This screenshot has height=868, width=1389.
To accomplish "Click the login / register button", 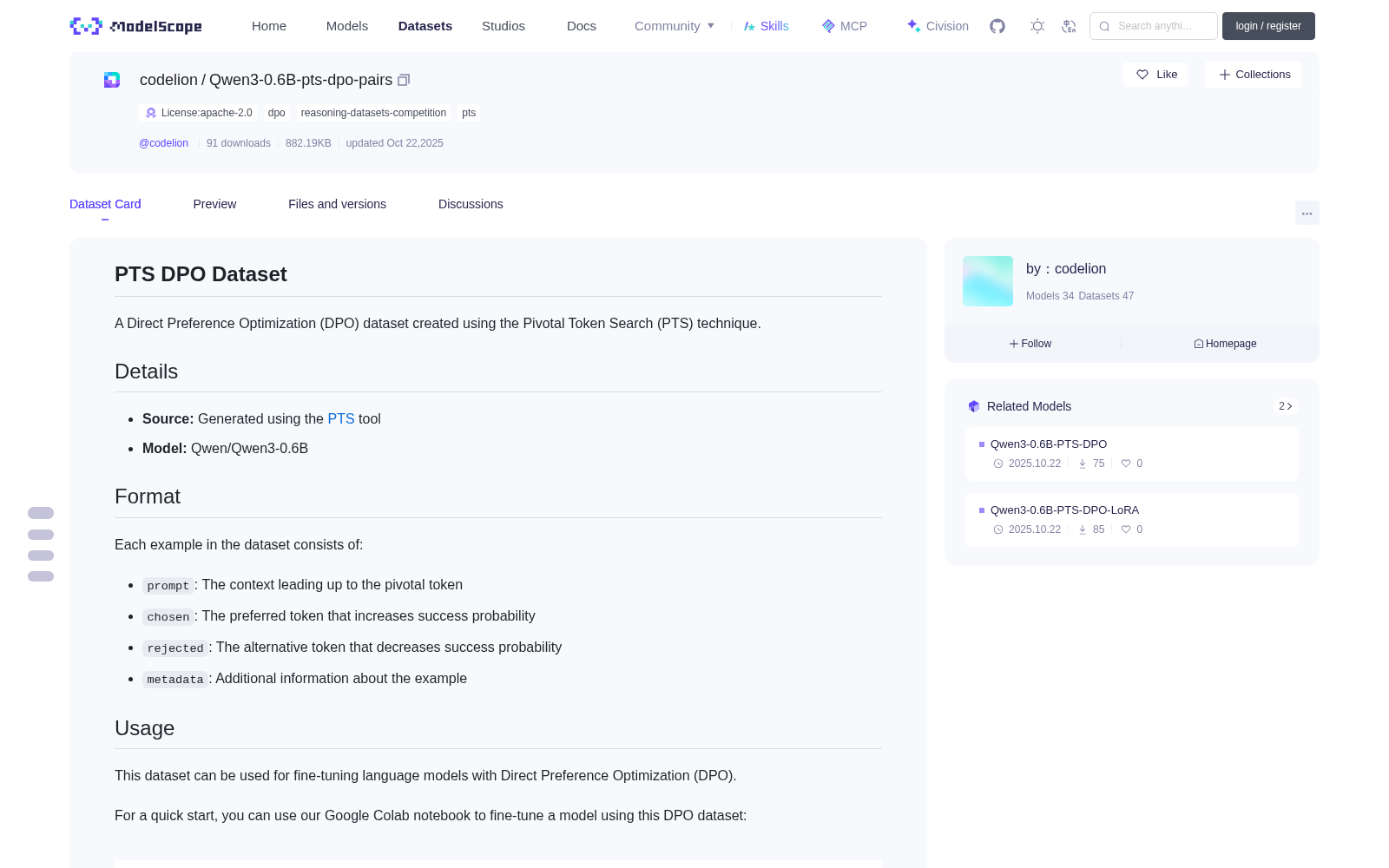I will 1268,26.
